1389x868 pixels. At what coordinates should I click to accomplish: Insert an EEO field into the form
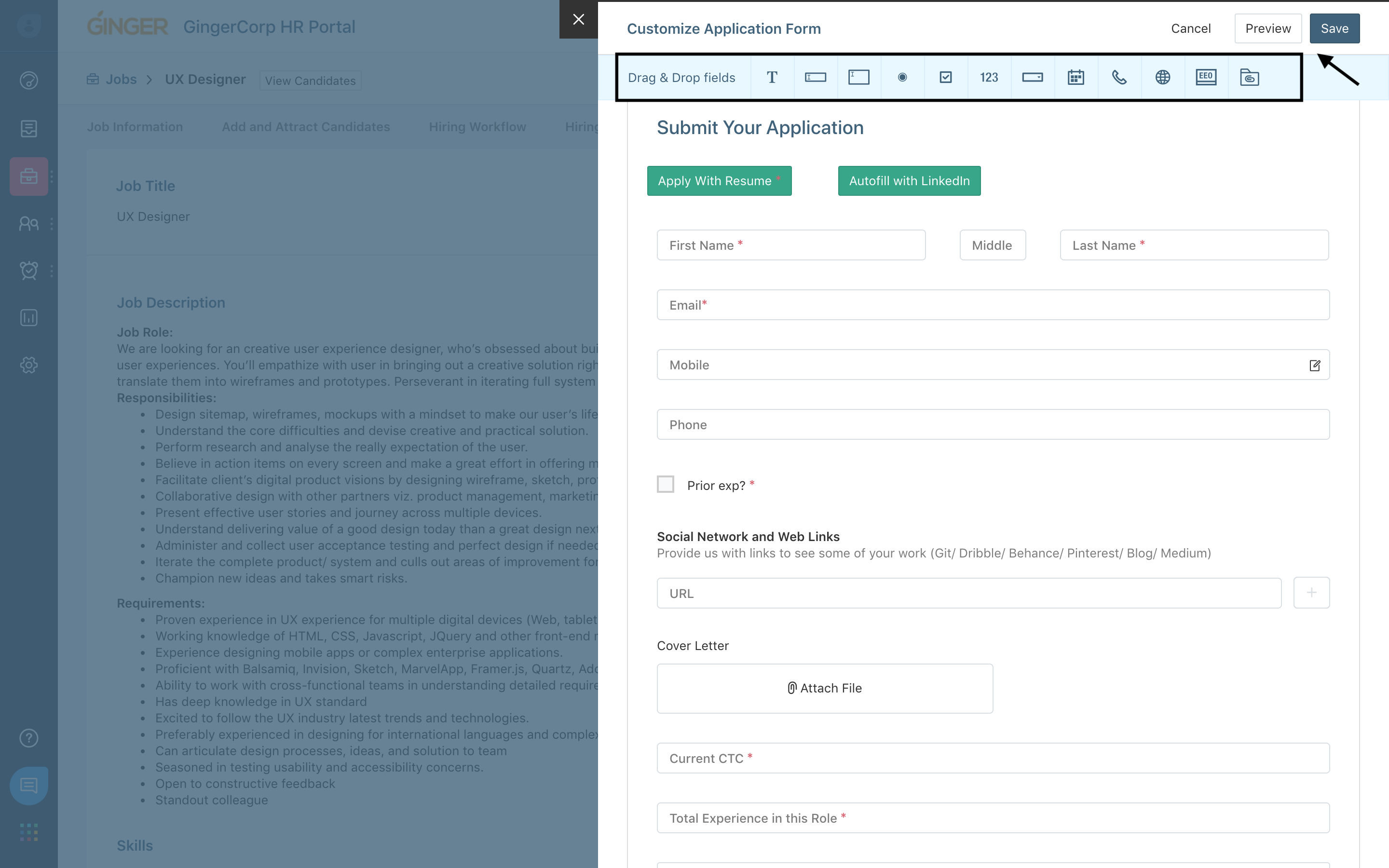pos(1205,77)
